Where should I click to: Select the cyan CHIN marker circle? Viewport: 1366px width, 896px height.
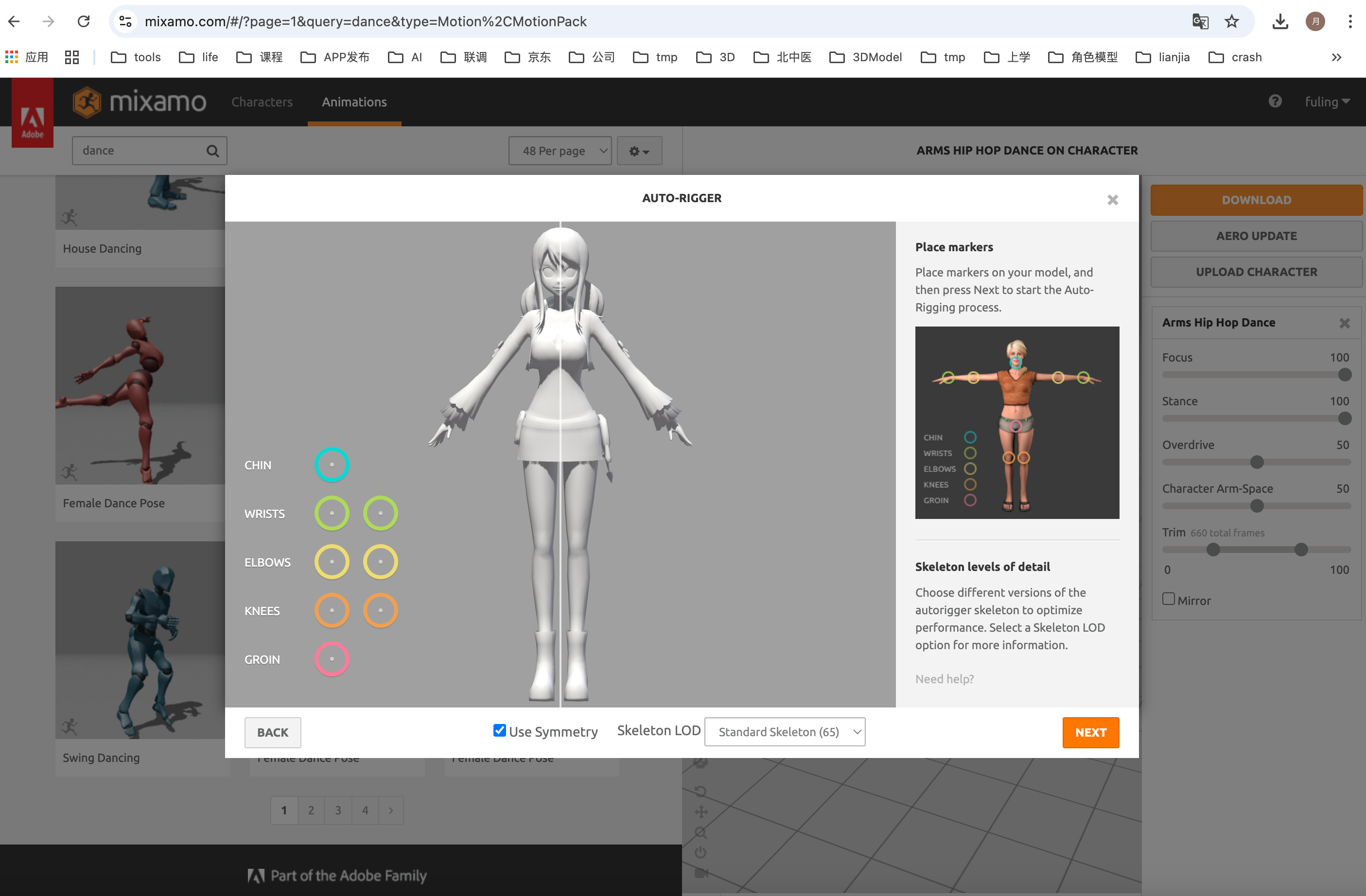(332, 465)
